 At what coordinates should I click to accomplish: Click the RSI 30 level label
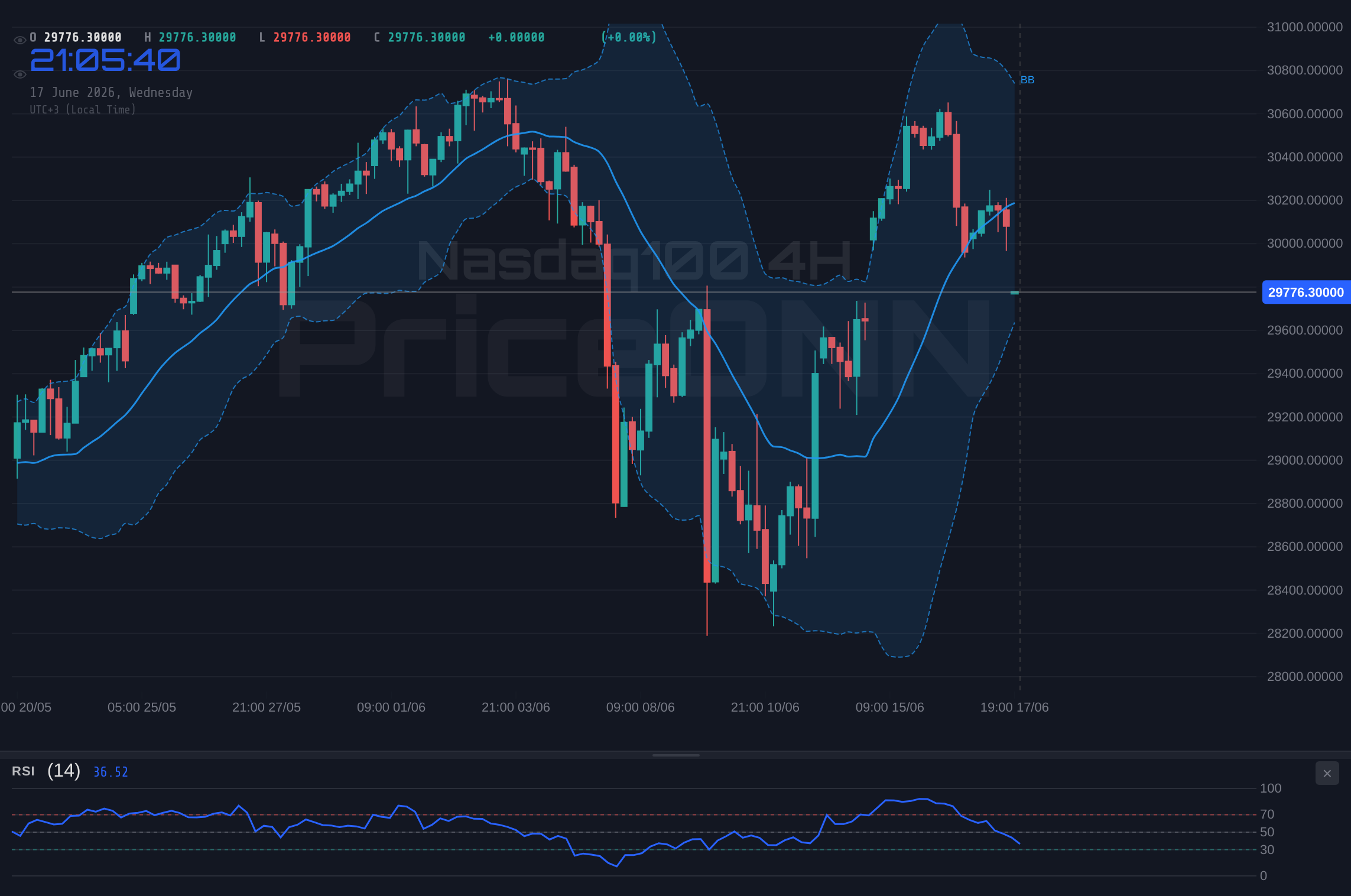coord(1266,850)
